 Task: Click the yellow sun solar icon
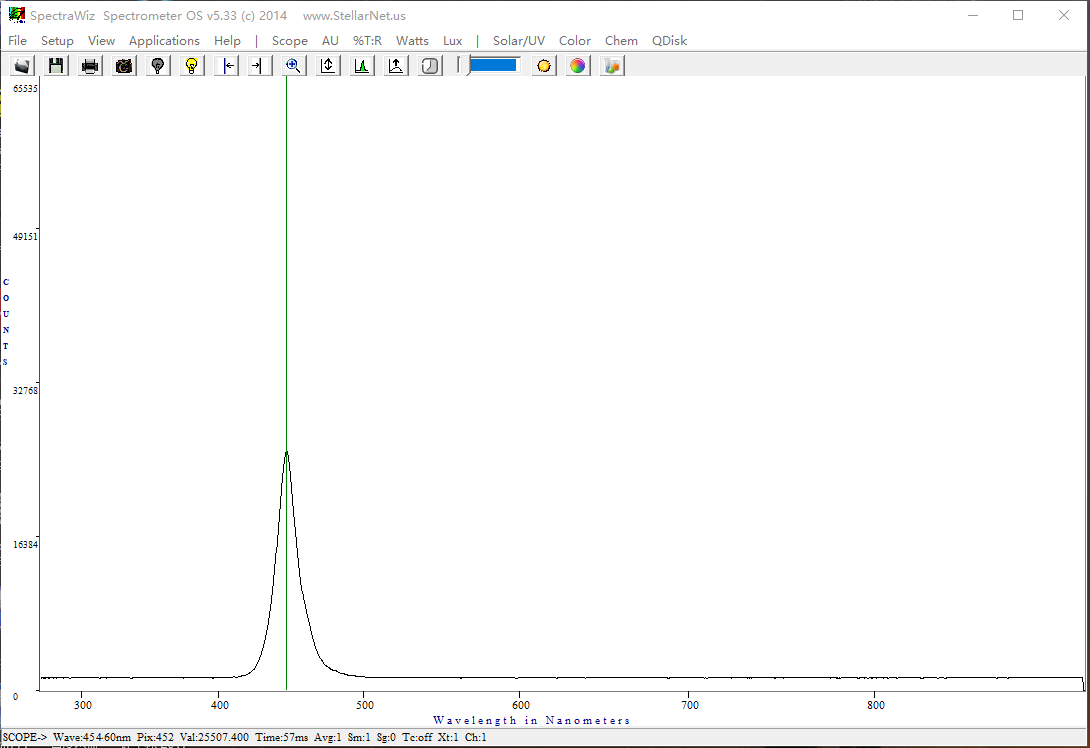[x=544, y=66]
